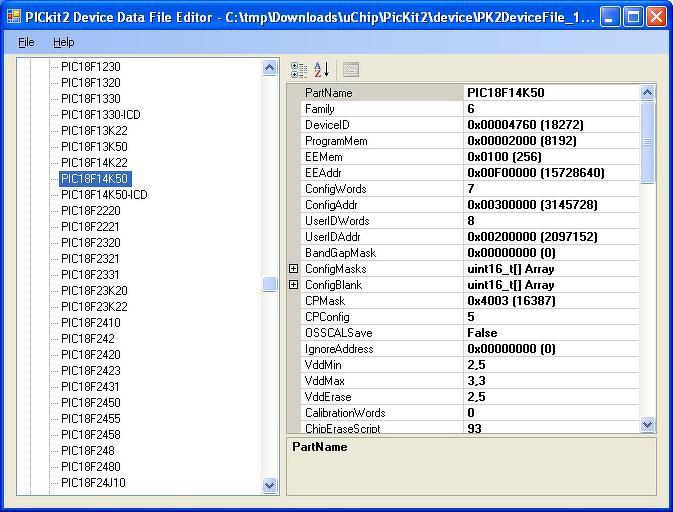Select the CPConfig property label
The width and height of the screenshot is (673, 512).
pyautogui.click(x=327, y=317)
